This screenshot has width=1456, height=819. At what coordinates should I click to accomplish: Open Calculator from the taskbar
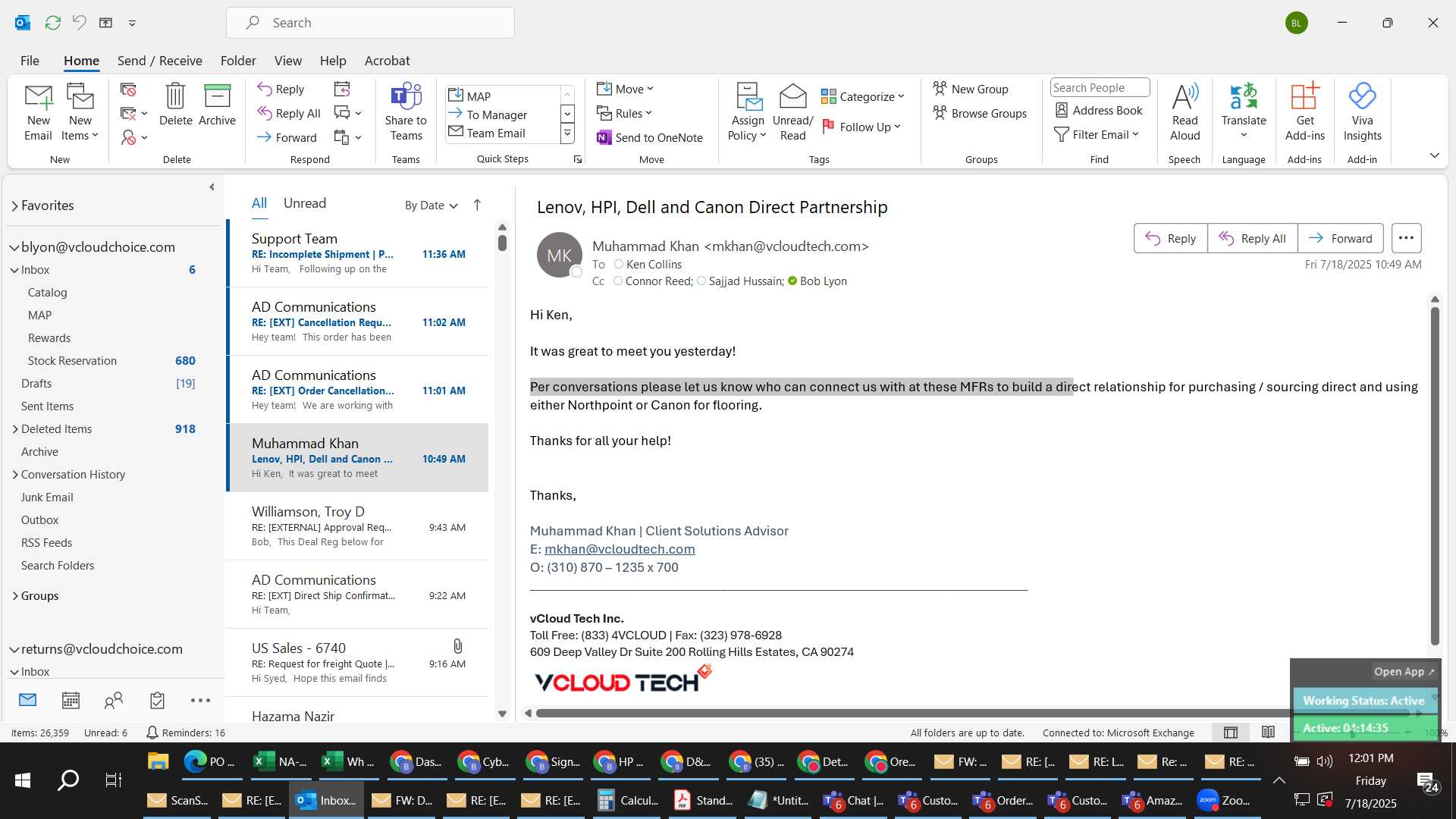627,800
